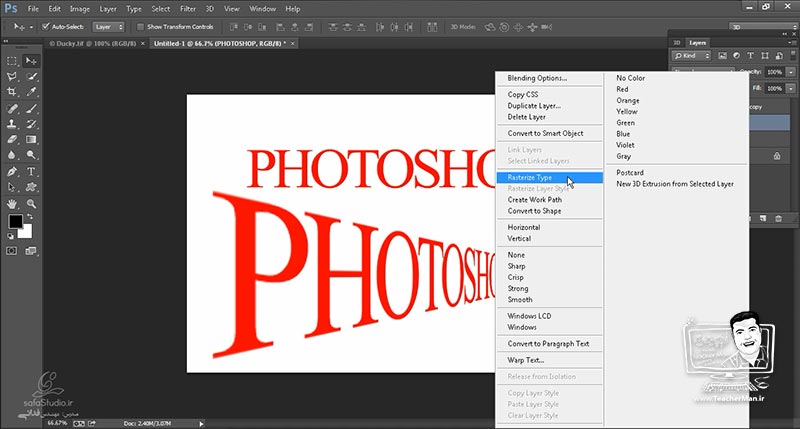Select the Clone Stamp tool
Screen dimensions: 800x429
pos(12,124)
